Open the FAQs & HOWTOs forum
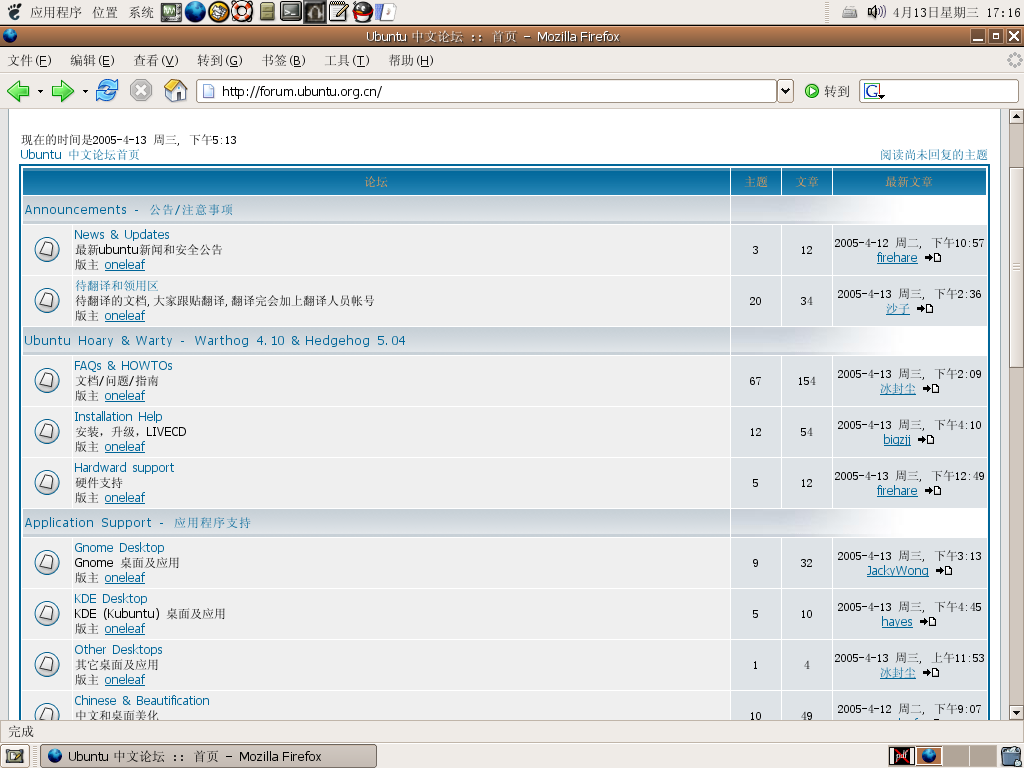The image size is (1024, 768). pyautogui.click(x=123, y=366)
